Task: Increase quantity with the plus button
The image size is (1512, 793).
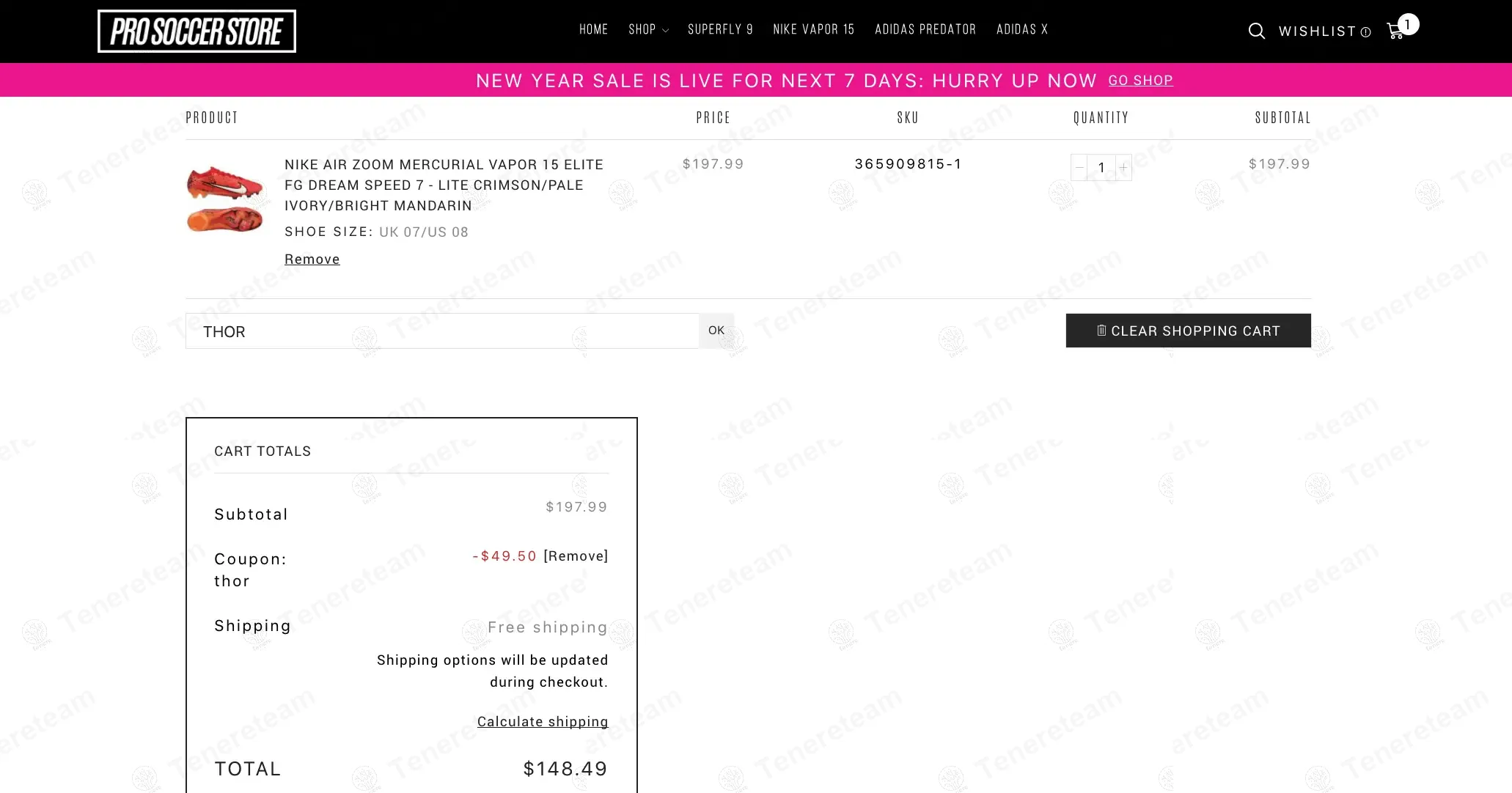Action: (1123, 168)
